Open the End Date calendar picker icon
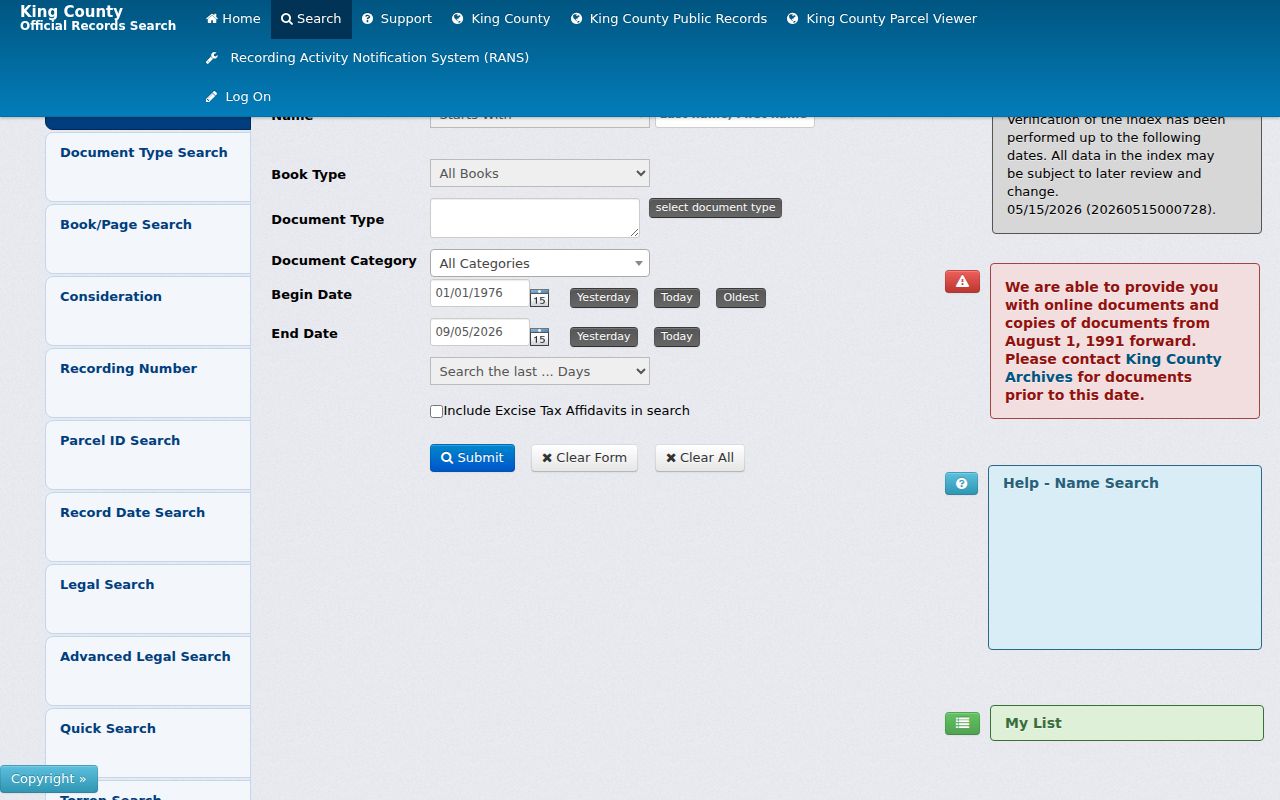The width and height of the screenshot is (1280, 800). 539,337
